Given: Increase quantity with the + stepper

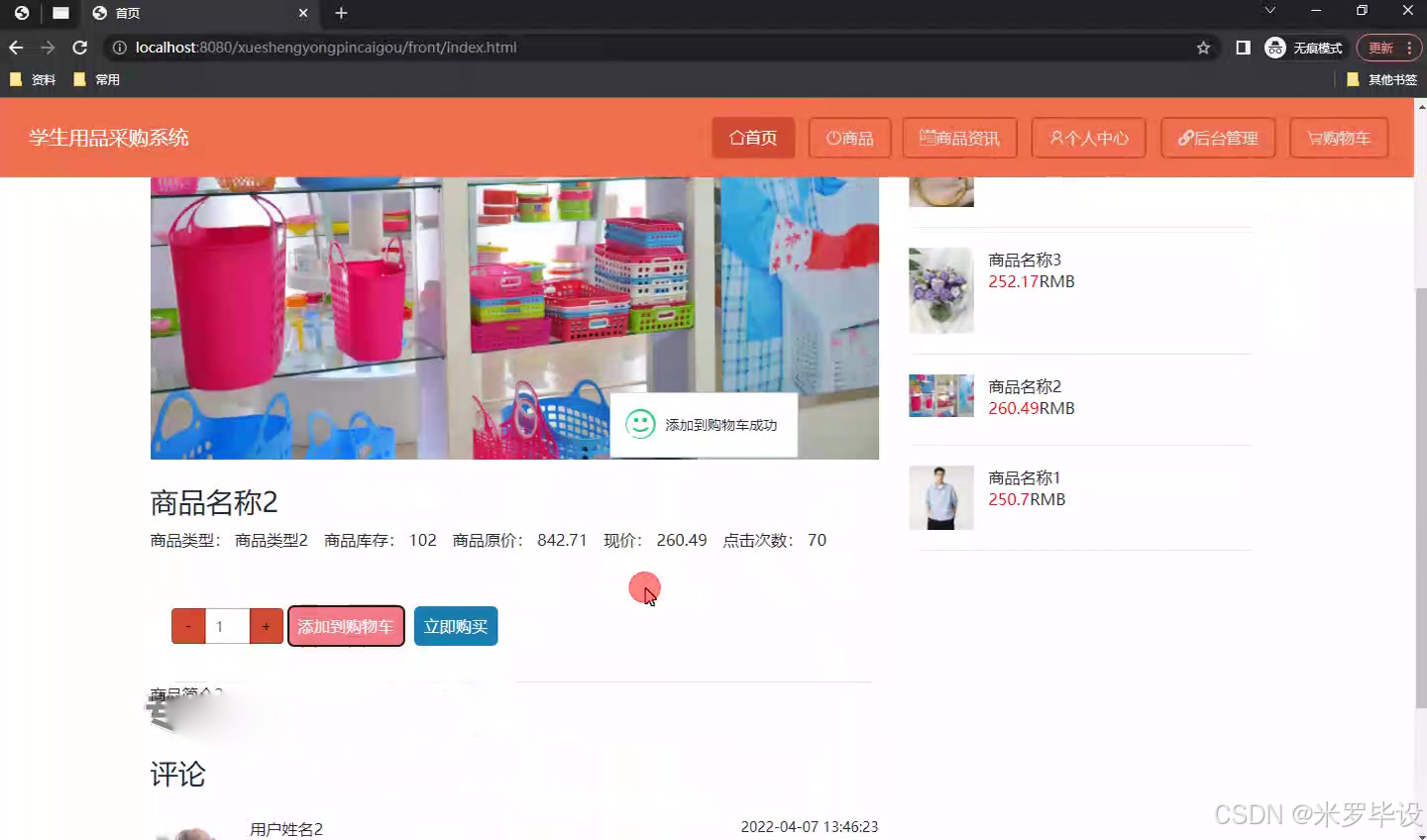Looking at the screenshot, I should click(x=266, y=626).
